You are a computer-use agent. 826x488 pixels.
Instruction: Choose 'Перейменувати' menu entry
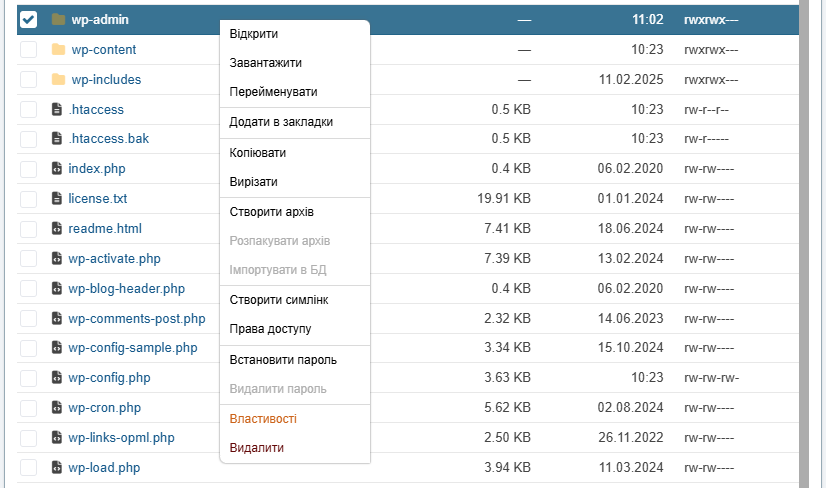[273, 92]
